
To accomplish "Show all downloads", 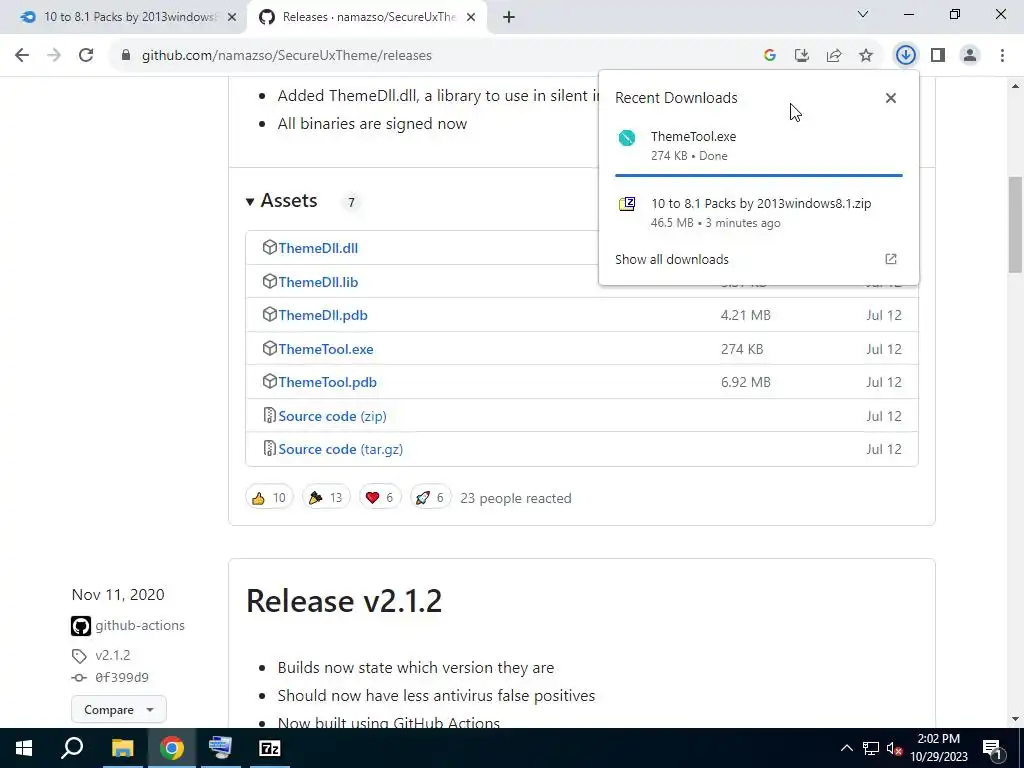I will tap(672, 259).
